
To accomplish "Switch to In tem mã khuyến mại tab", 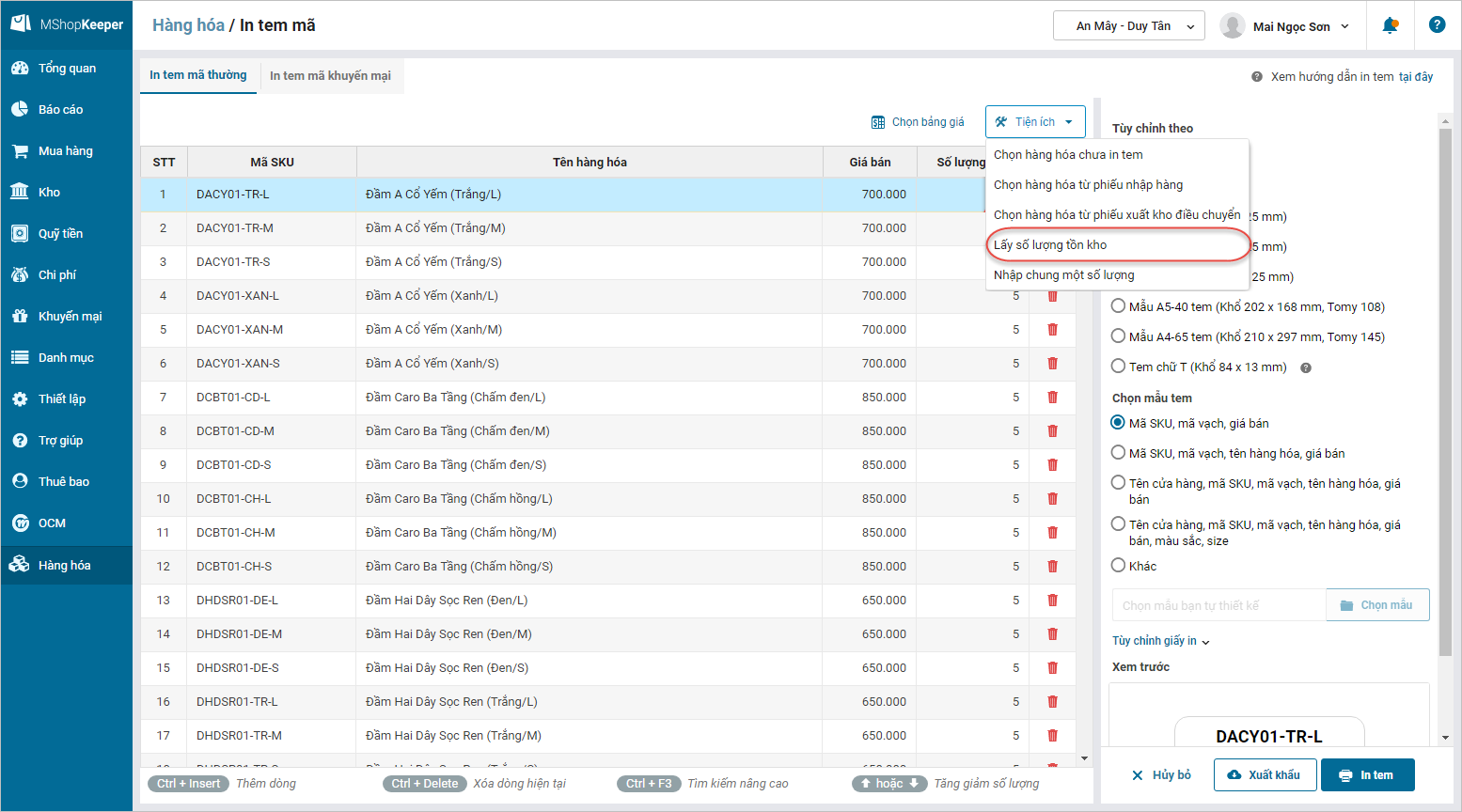I will coord(330,76).
